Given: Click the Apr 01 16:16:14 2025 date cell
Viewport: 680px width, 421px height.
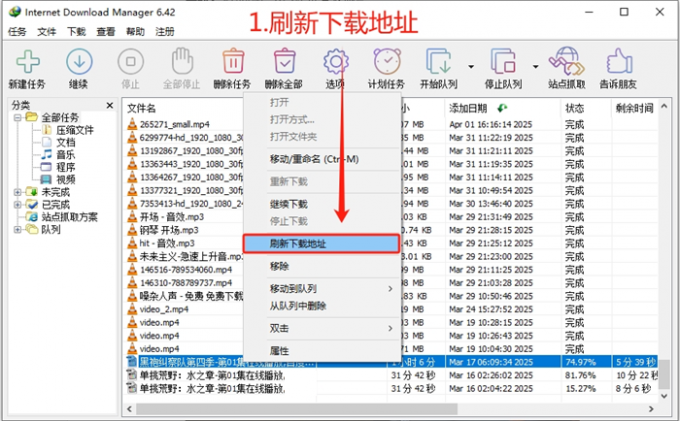Looking at the screenshot, I should (x=490, y=124).
